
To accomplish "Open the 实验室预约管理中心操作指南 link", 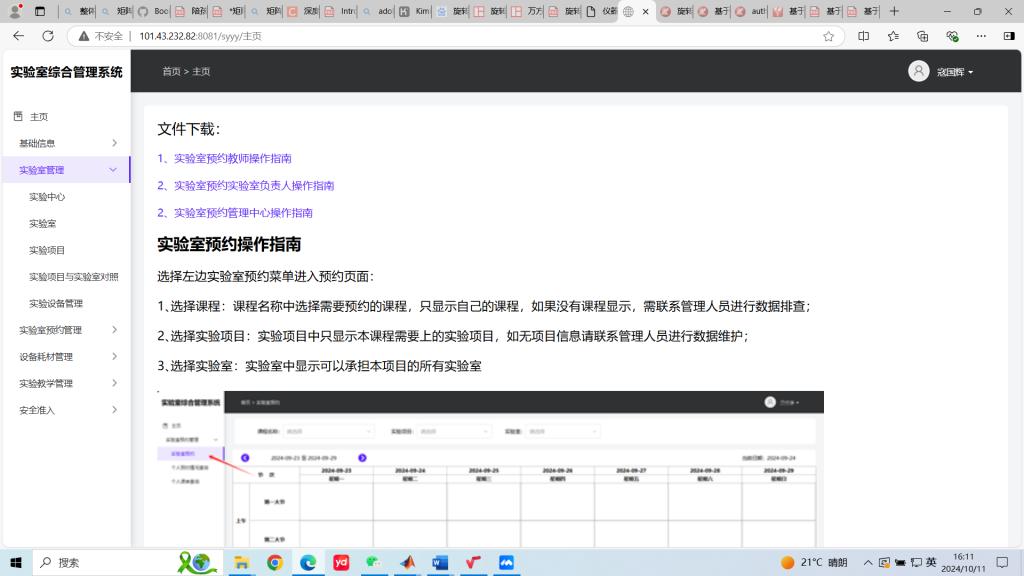I will 243,212.
